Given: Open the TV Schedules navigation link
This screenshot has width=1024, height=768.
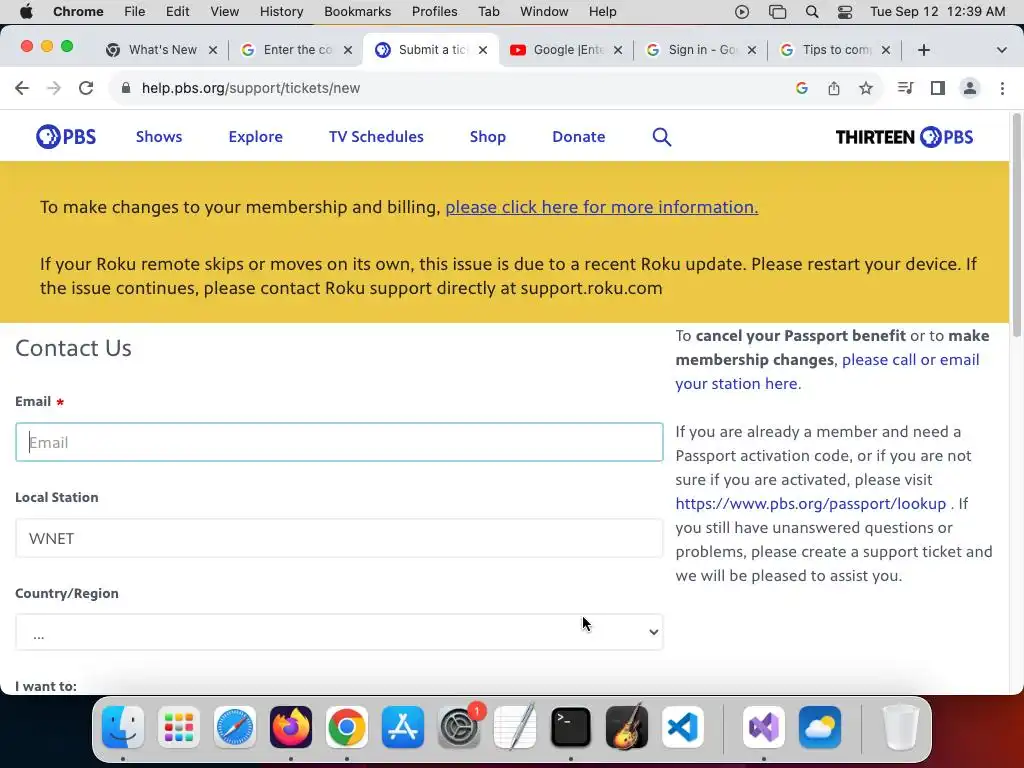Looking at the screenshot, I should 376,136.
